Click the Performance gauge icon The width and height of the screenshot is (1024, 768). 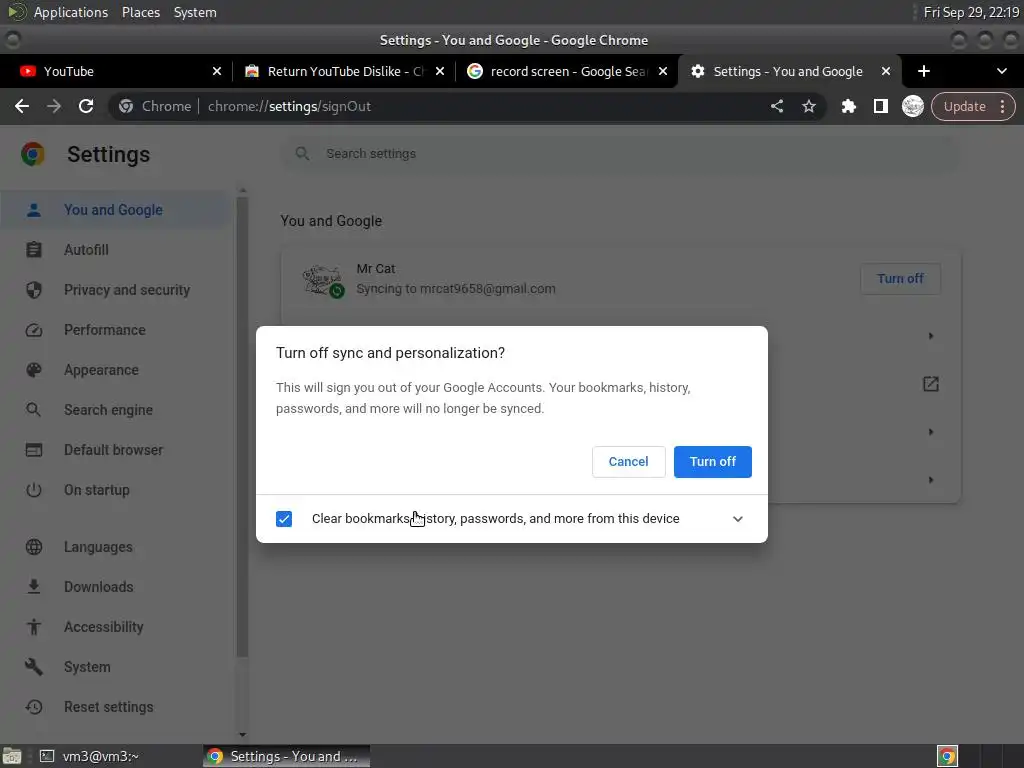pyautogui.click(x=33, y=330)
